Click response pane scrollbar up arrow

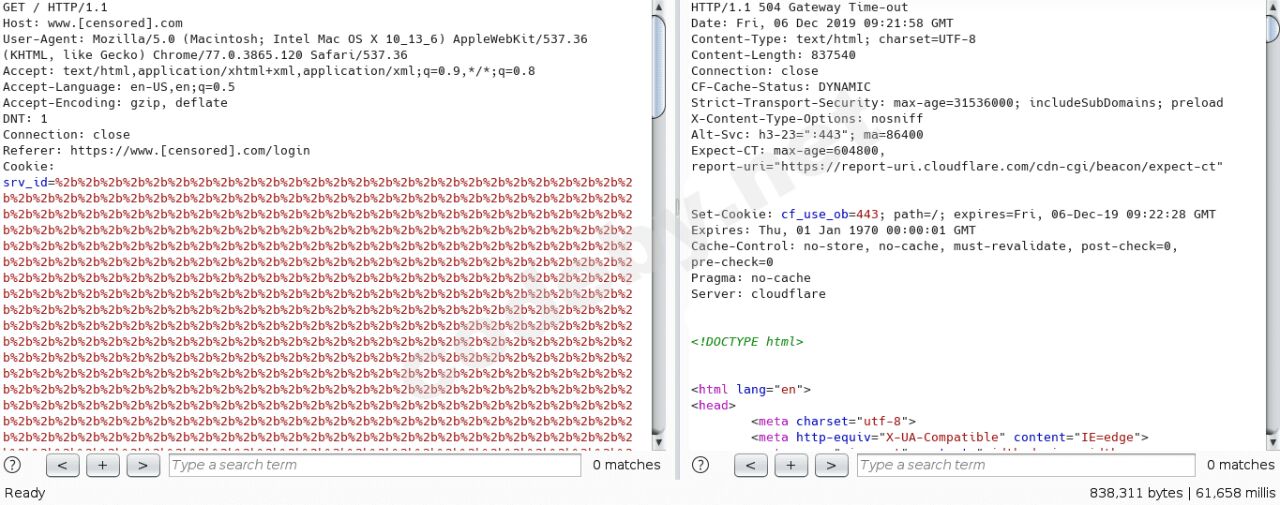pos(1272,7)
